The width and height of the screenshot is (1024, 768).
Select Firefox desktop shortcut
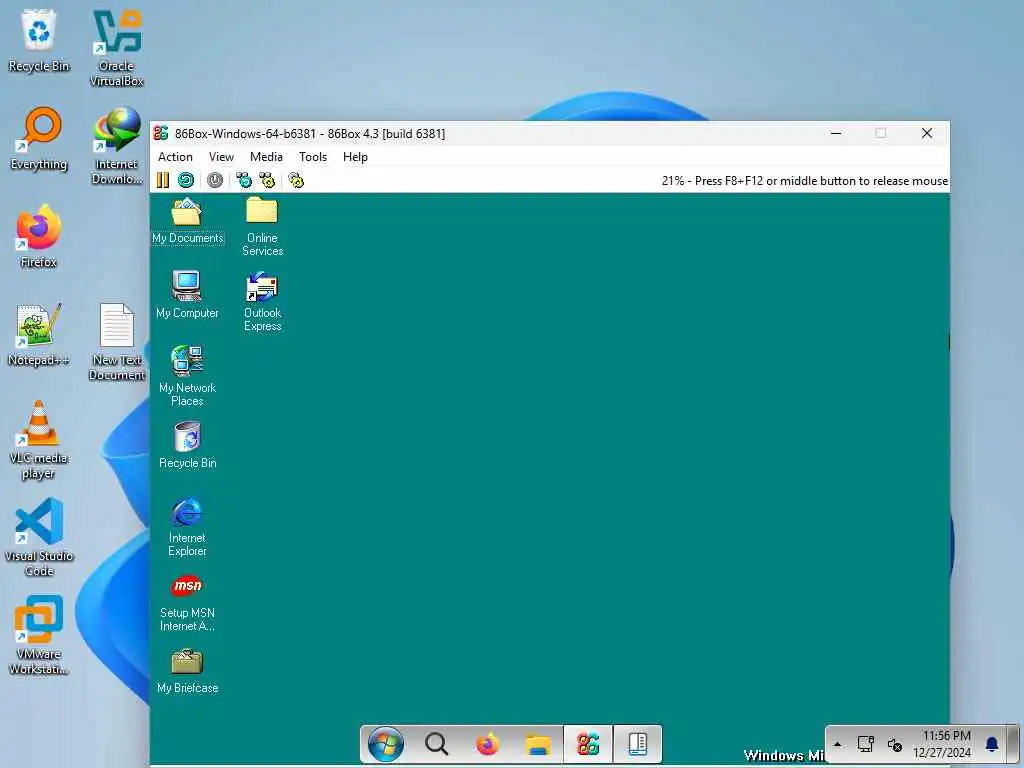tap(39, 237)
